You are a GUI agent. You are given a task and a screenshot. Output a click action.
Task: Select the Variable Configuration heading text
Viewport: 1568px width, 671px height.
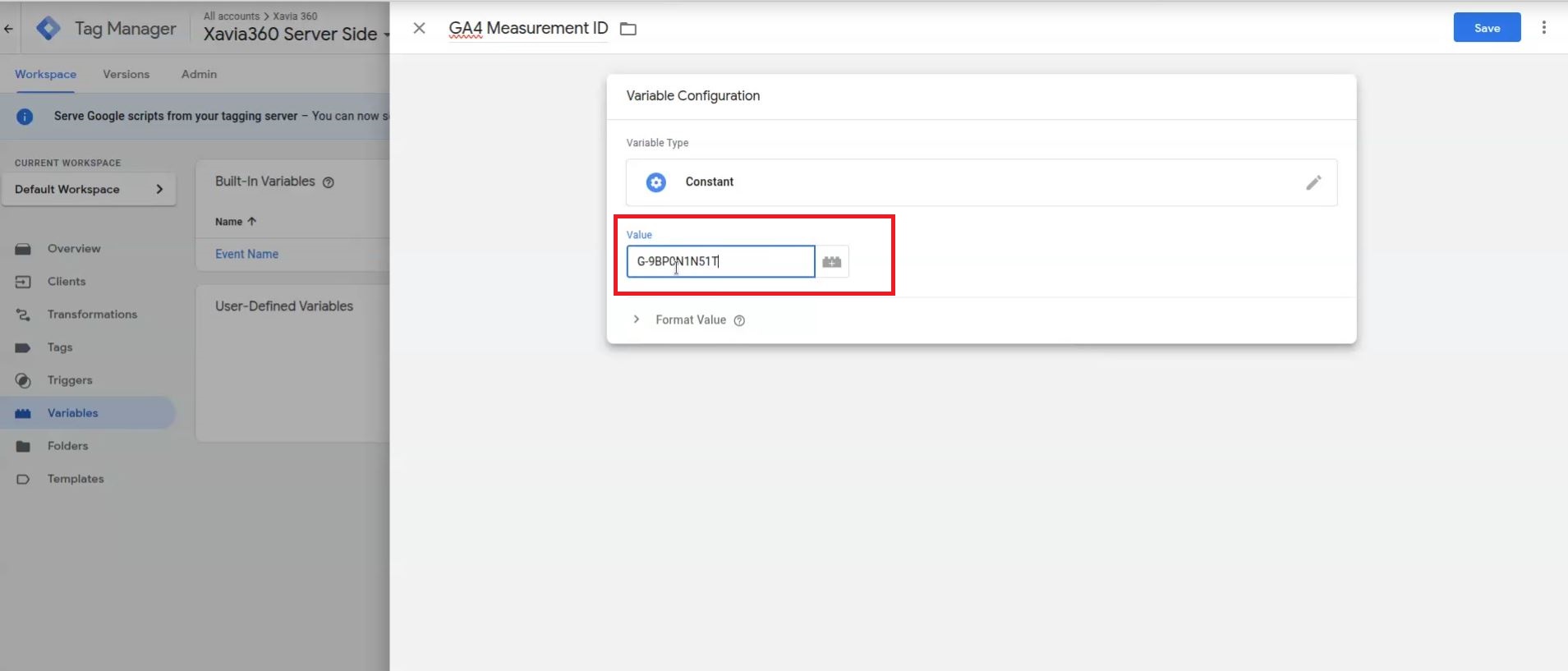[x=692, y=95]
